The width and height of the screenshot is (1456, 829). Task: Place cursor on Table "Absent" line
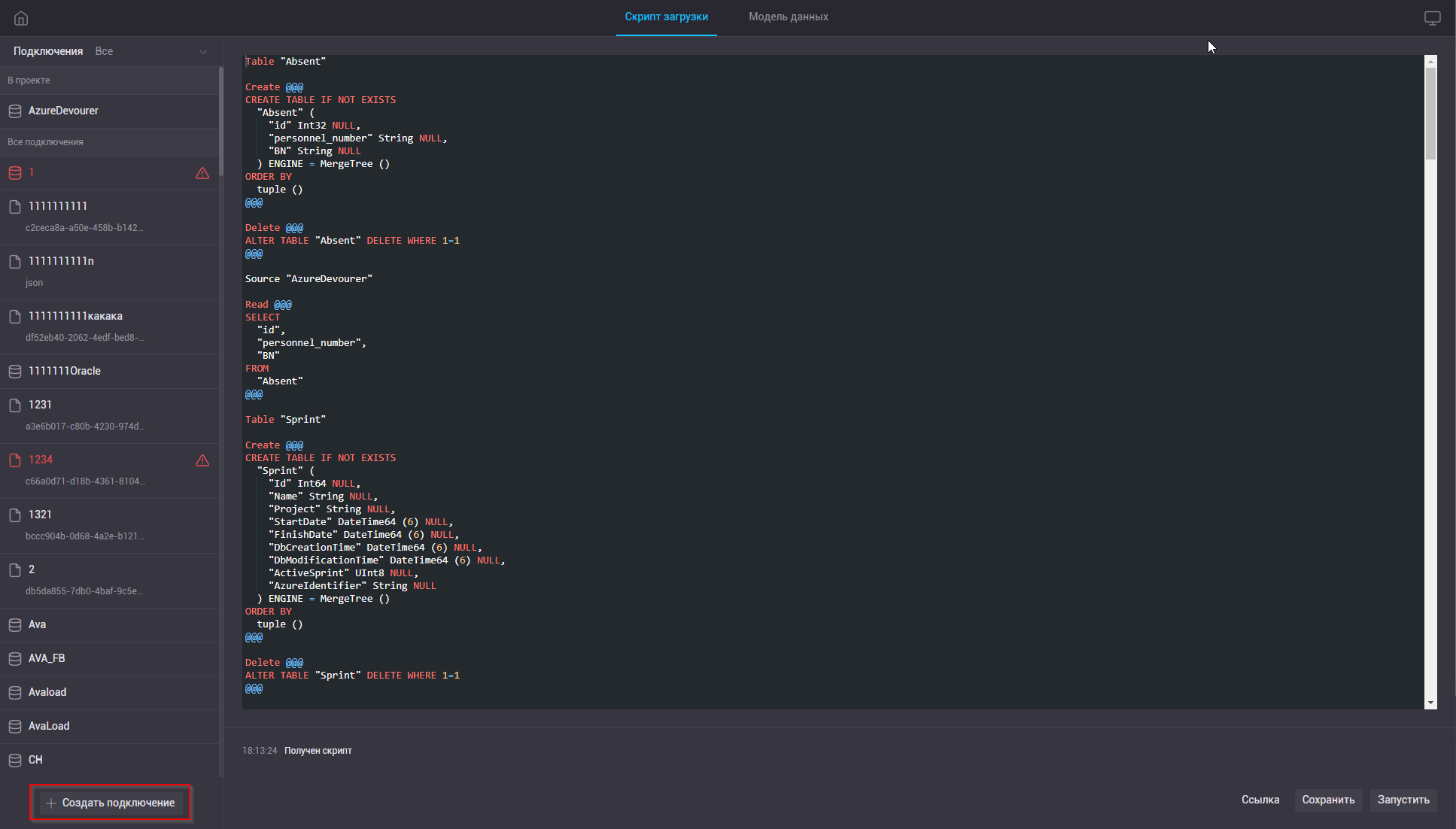285,62
